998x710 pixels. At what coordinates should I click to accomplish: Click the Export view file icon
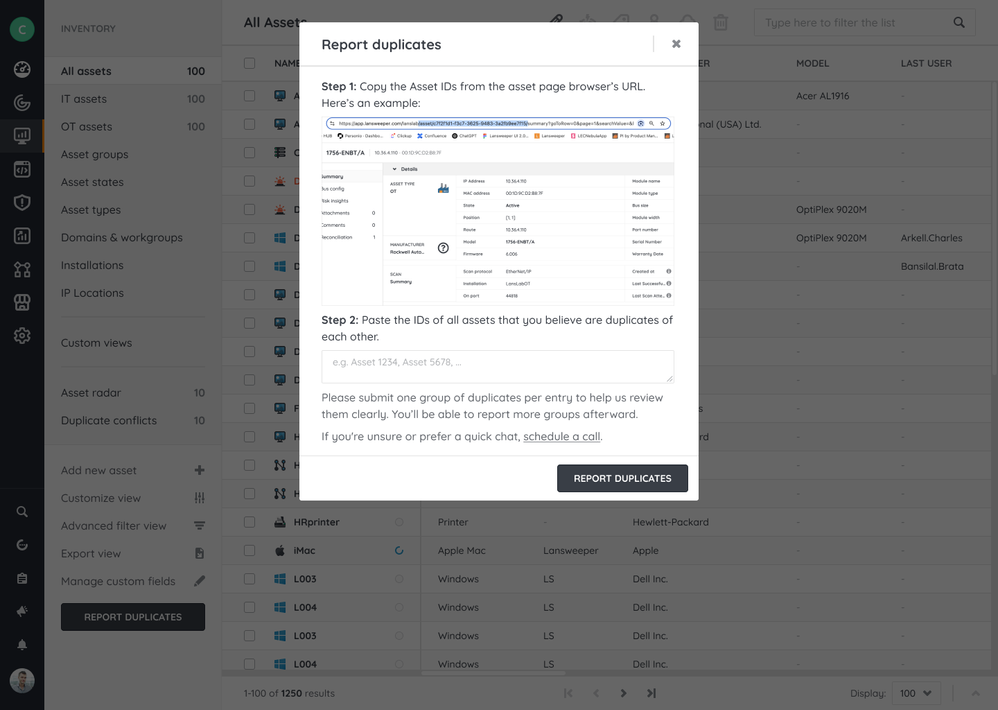(x=199, y=553)
